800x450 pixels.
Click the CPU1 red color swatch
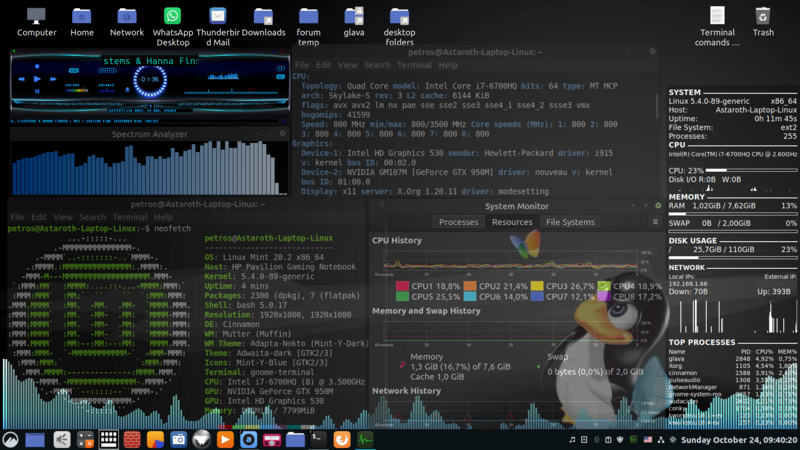[402, 286]
